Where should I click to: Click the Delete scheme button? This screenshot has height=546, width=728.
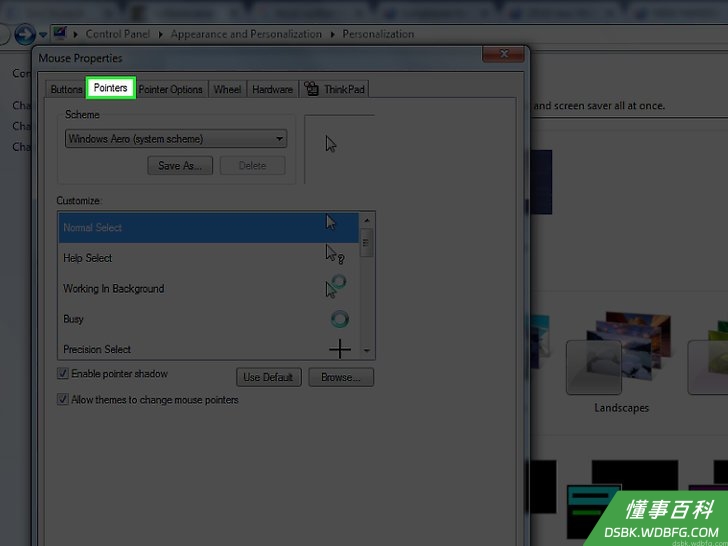(x=253, y=165)
